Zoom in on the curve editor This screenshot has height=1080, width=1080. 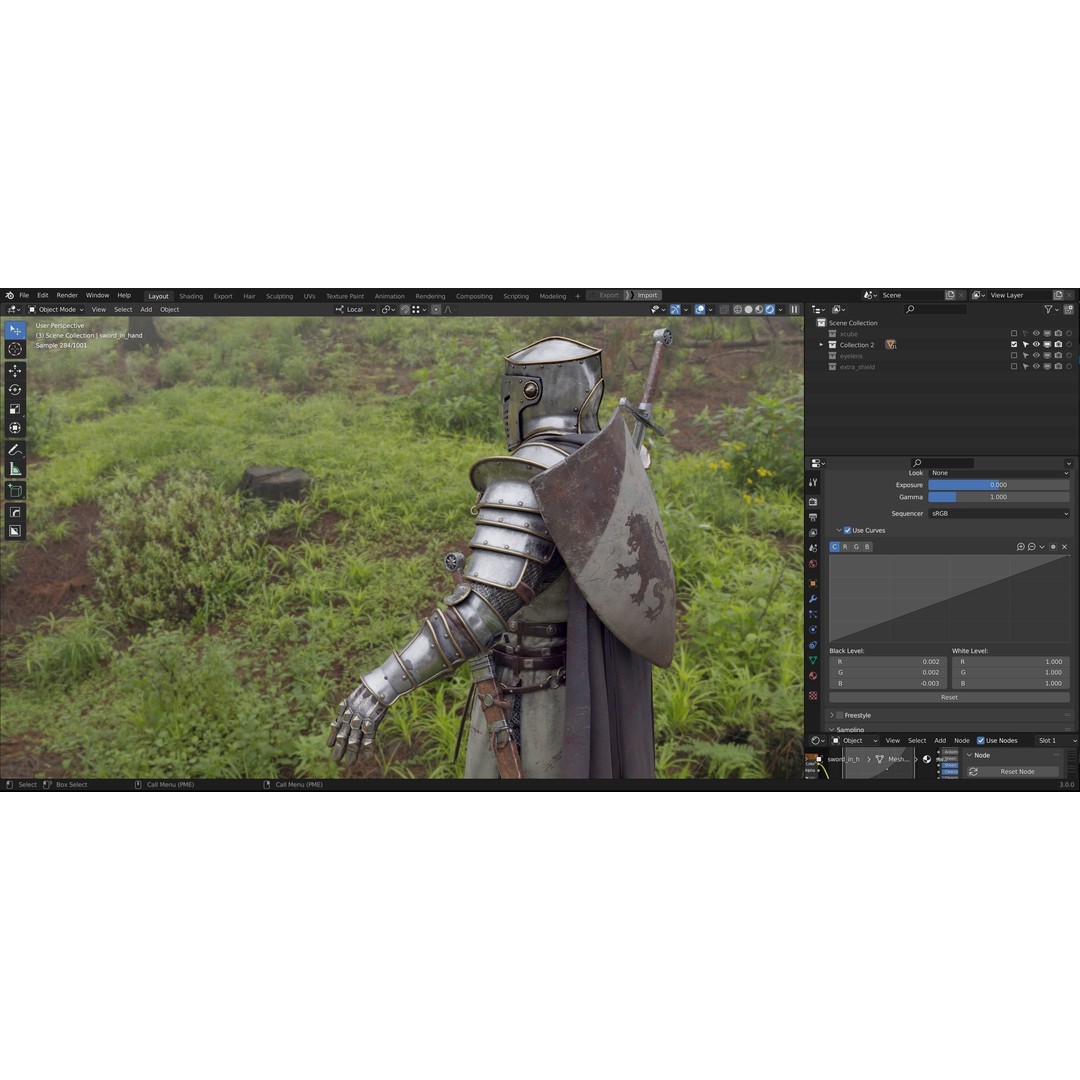[x=1021, y=547]
